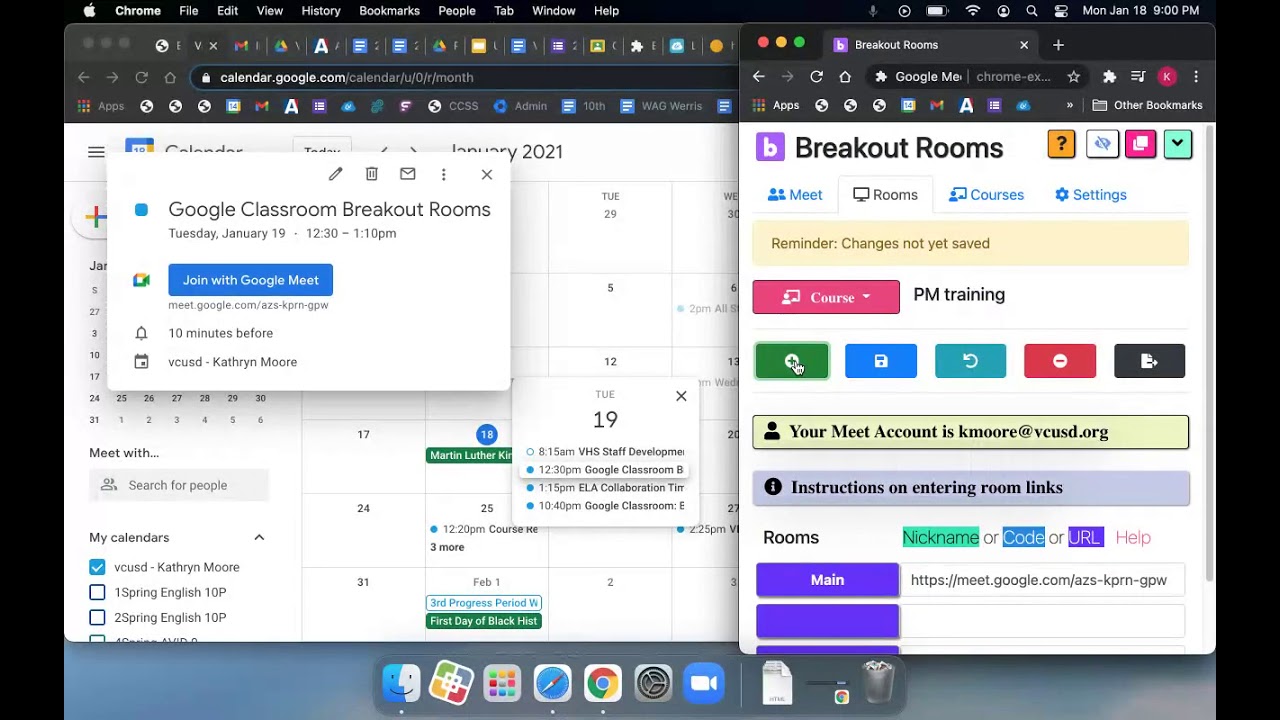This screenshot has height=720, width=1280.
Task: Open the WAG Werris bookmark
Action: [x=661, y=106]
